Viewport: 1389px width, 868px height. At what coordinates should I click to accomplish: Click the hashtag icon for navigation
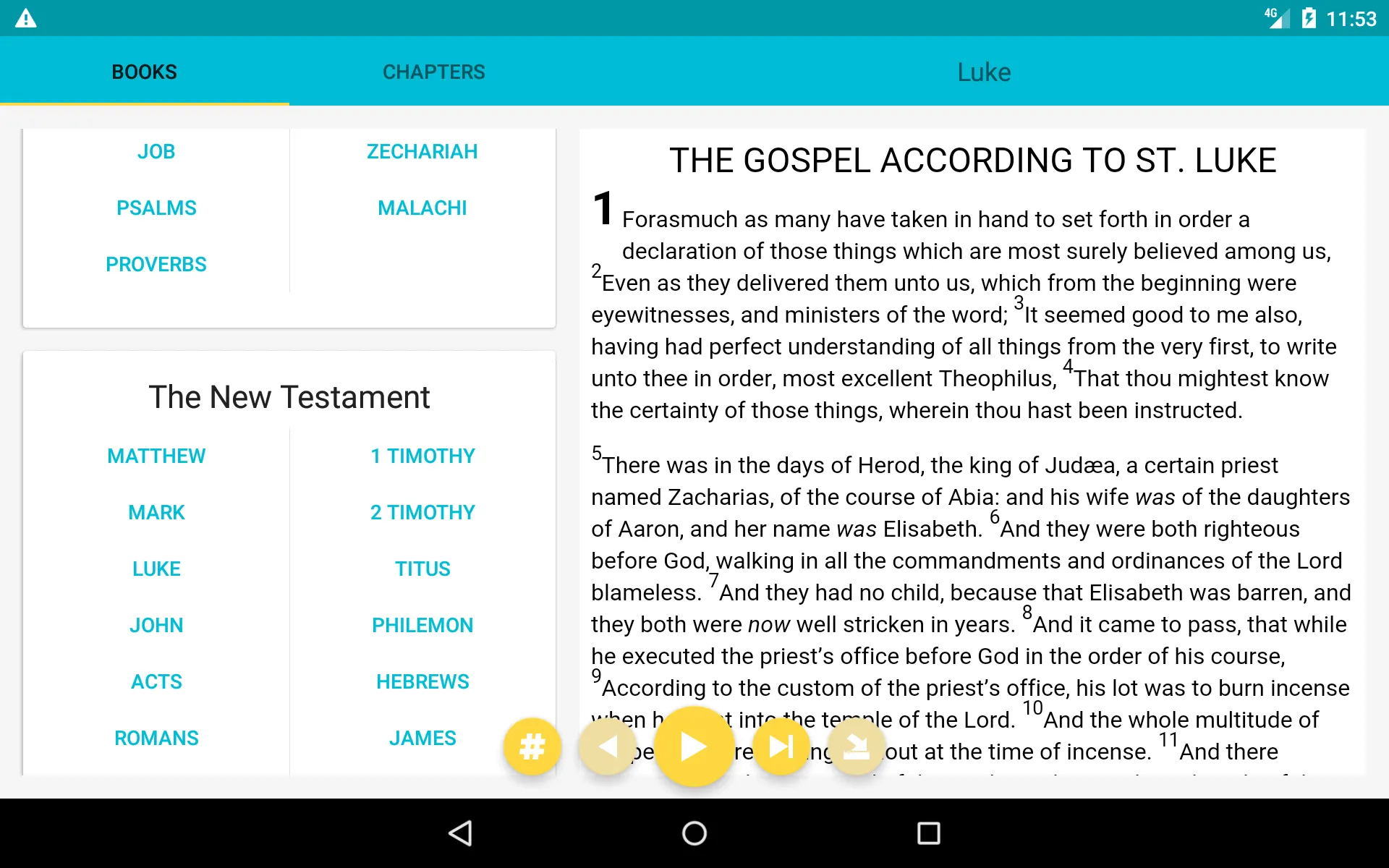point(531,746)
